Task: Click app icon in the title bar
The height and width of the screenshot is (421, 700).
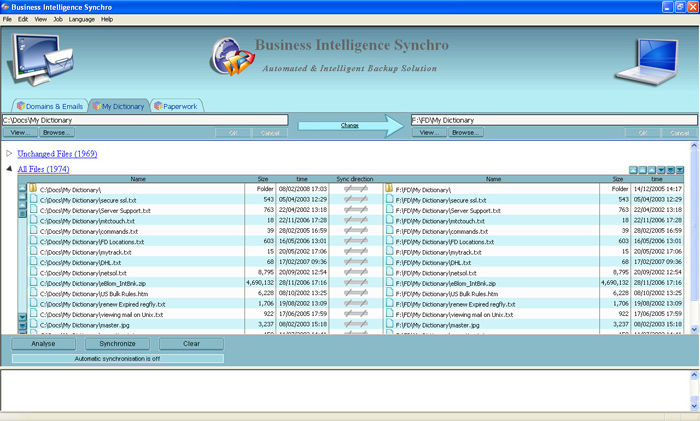Action: click(5, 7)
